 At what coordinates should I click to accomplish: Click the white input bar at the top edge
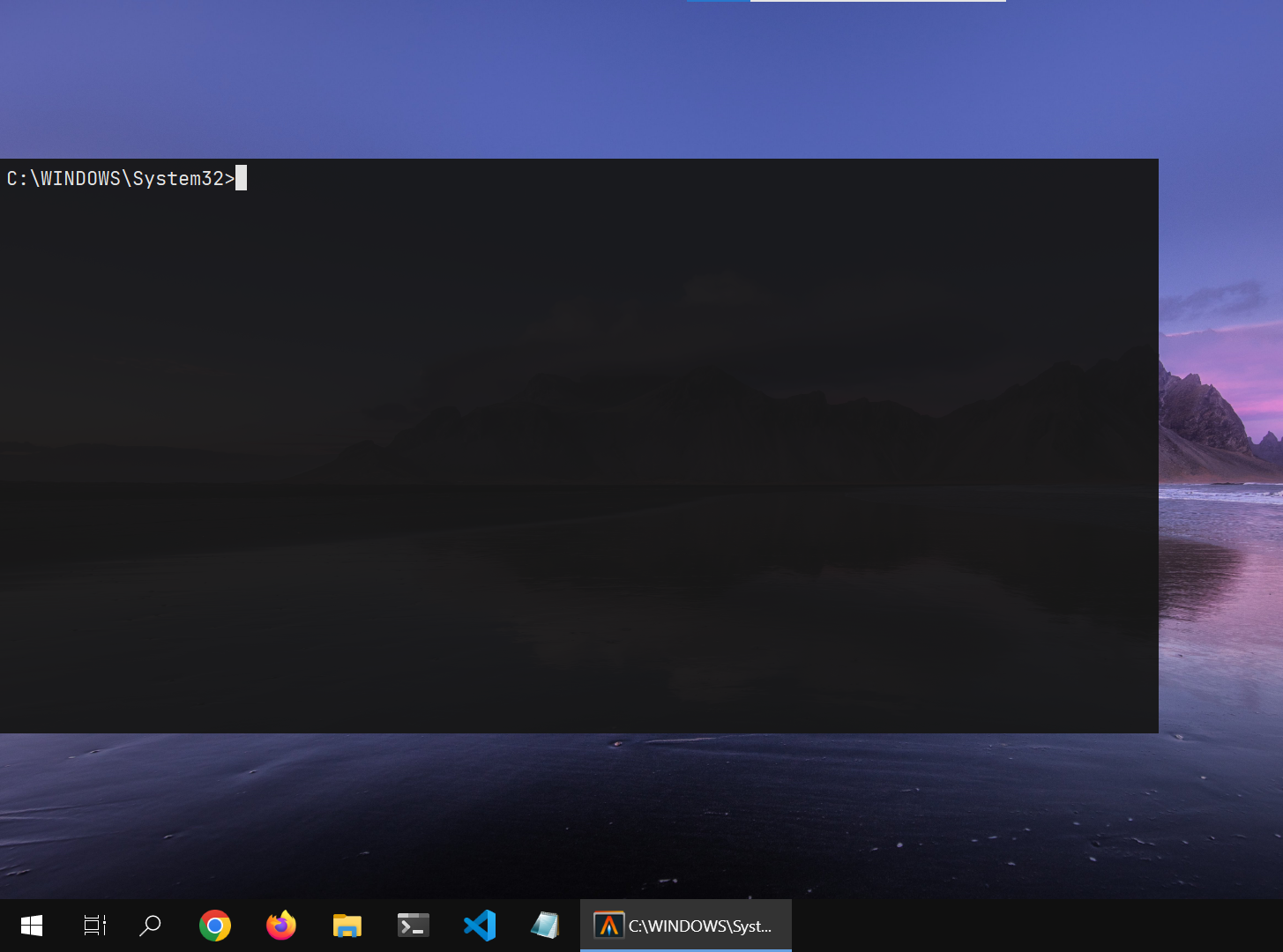(877, 1)
